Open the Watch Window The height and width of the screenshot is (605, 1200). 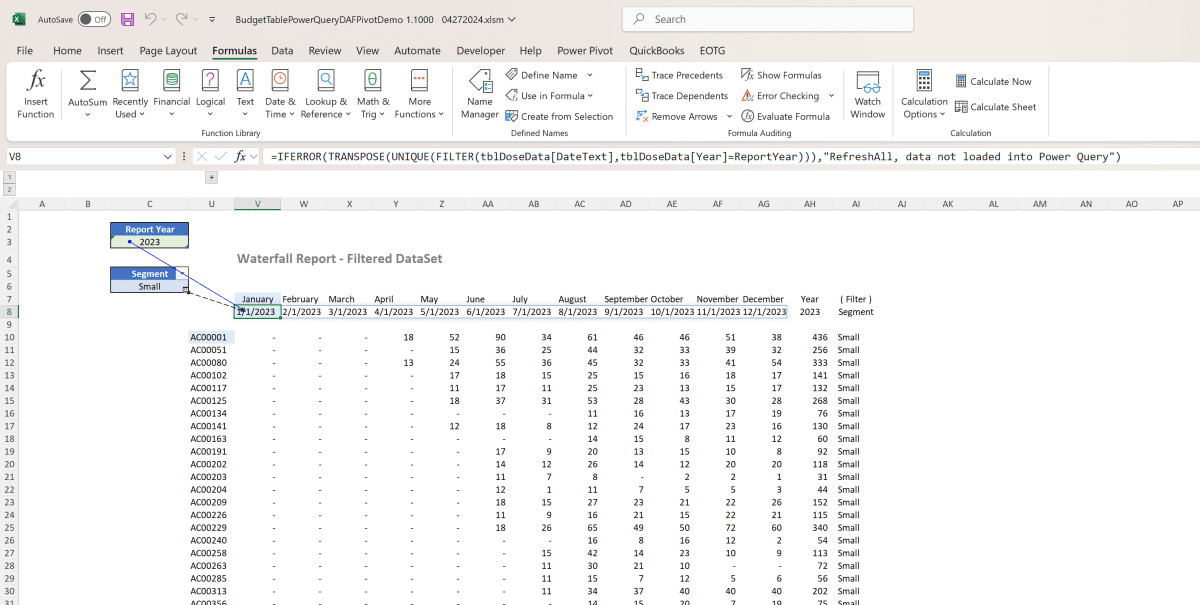coord(868,95)
